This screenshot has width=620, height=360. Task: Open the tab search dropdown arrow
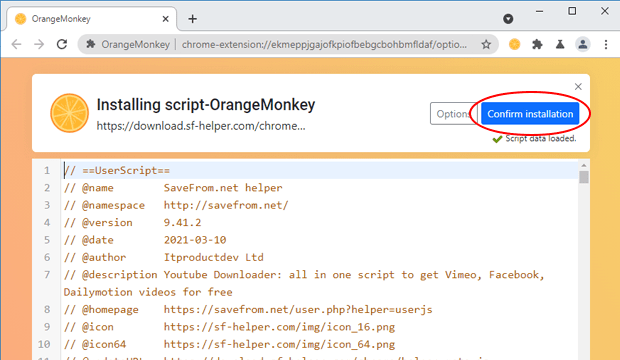pyautogui.click(x=508, y=19)
